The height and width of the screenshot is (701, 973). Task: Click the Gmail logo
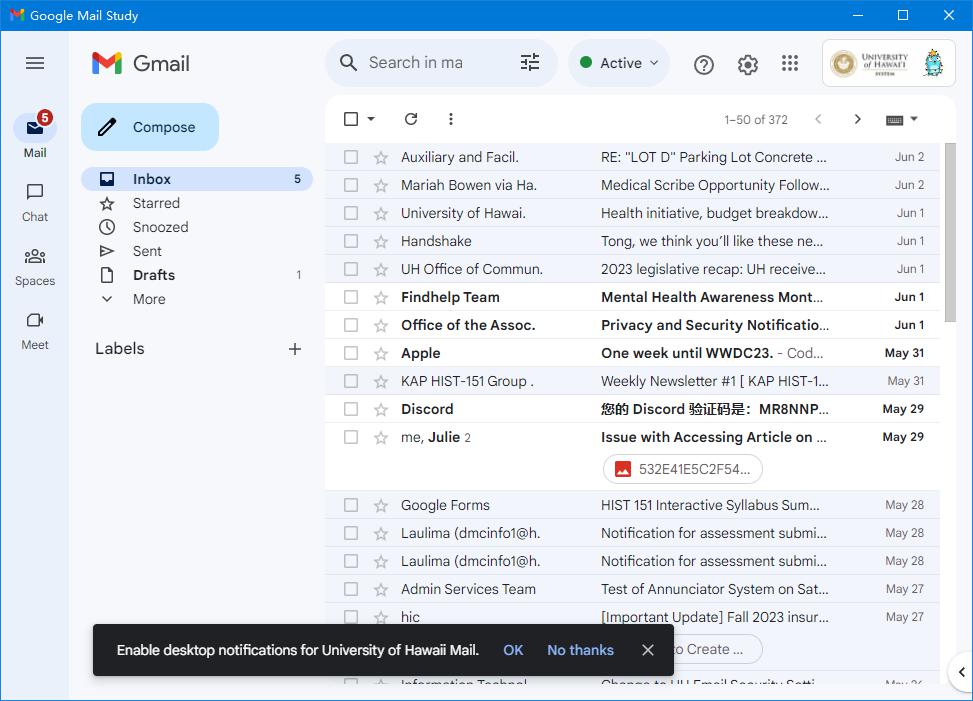(x=141, y=63)
